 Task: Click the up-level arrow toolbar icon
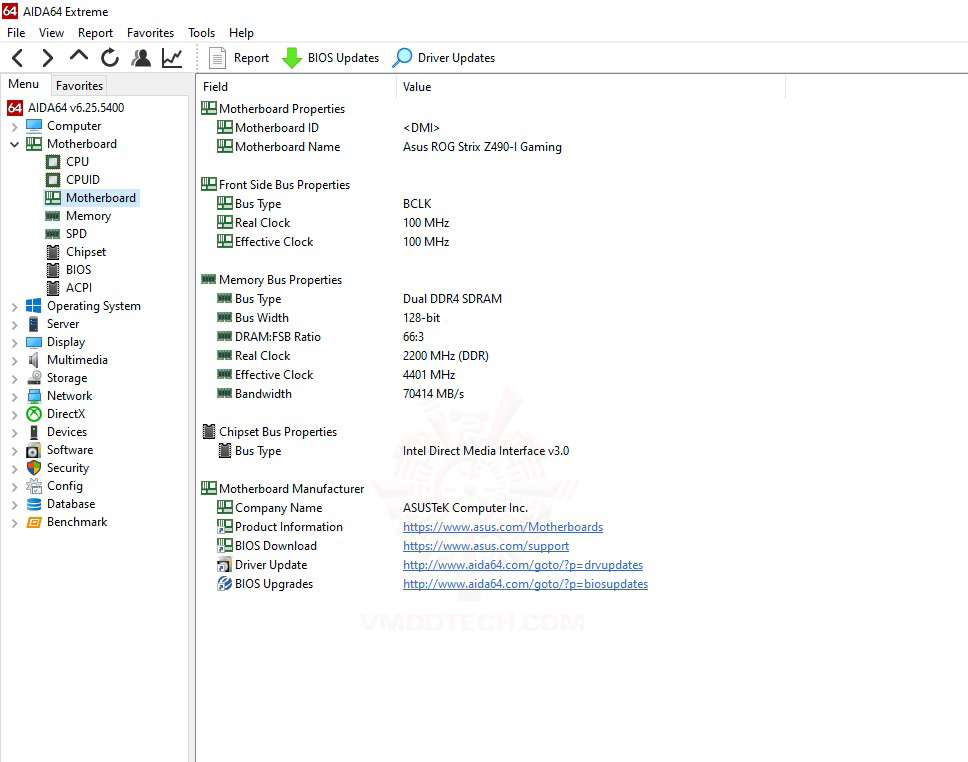(x=78, y=56)
